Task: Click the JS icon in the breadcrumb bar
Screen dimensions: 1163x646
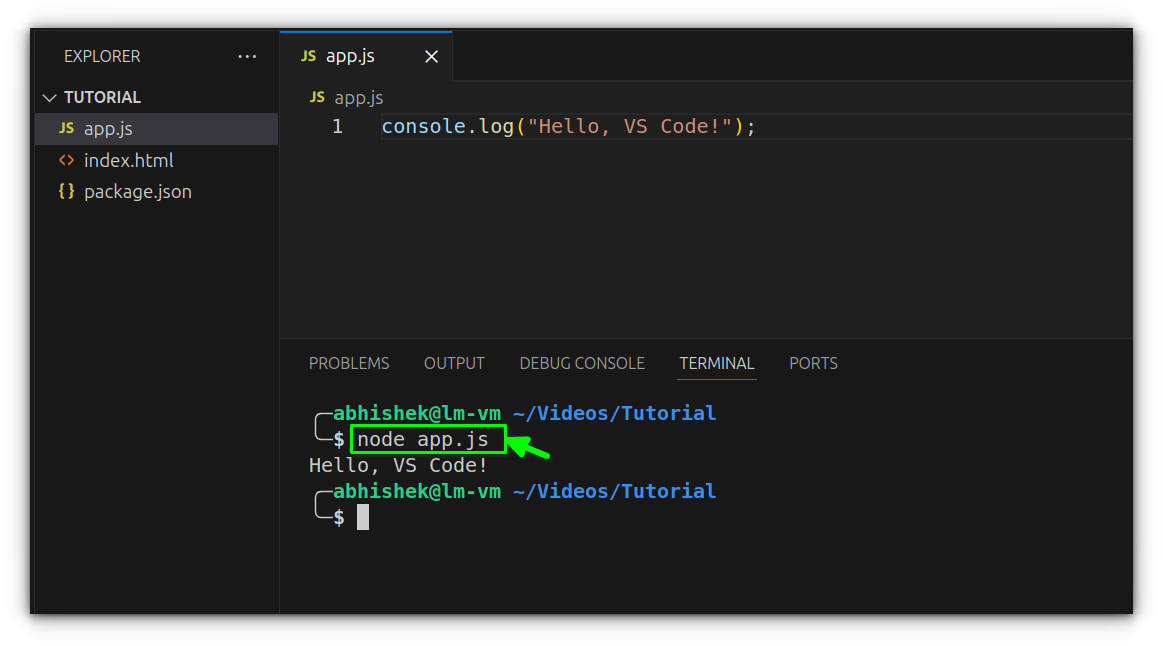Action: (316, 97)
